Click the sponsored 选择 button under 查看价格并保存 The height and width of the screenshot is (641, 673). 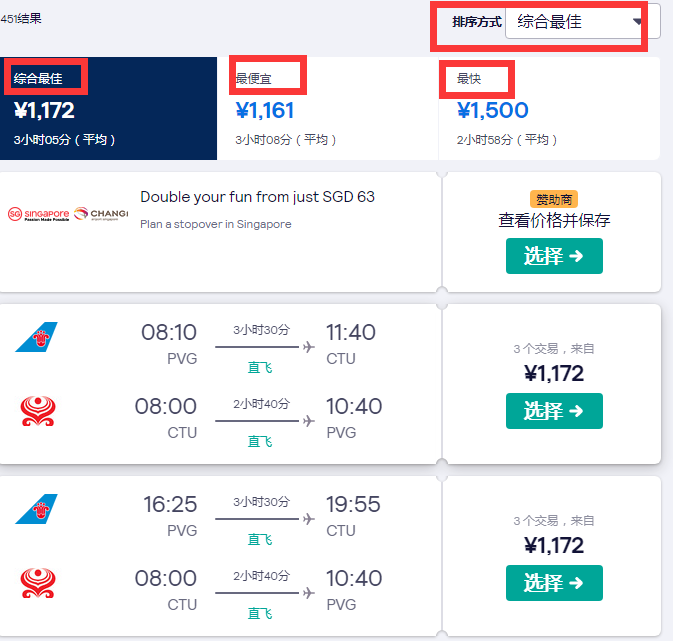tap(554, 256)
